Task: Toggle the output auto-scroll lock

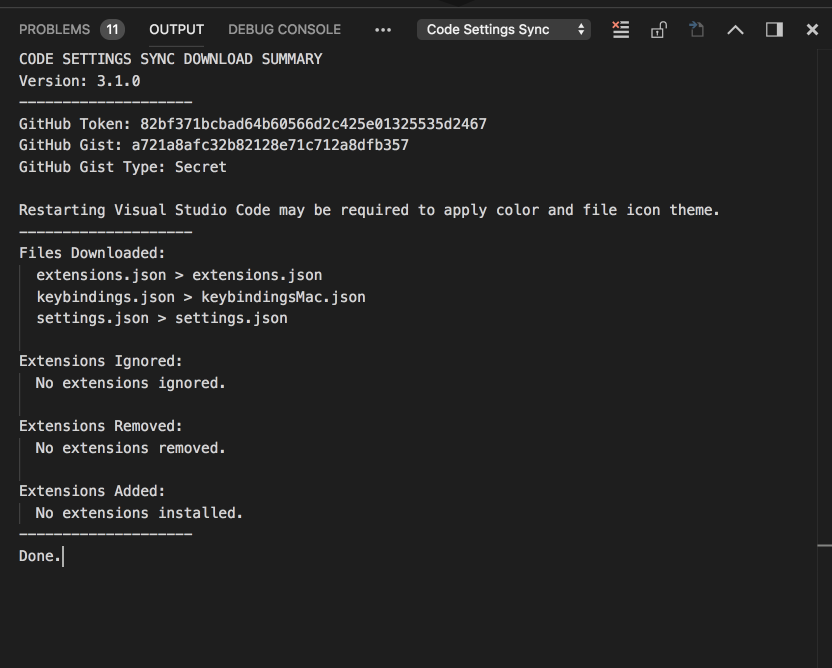Action: [x=658, y=30]
